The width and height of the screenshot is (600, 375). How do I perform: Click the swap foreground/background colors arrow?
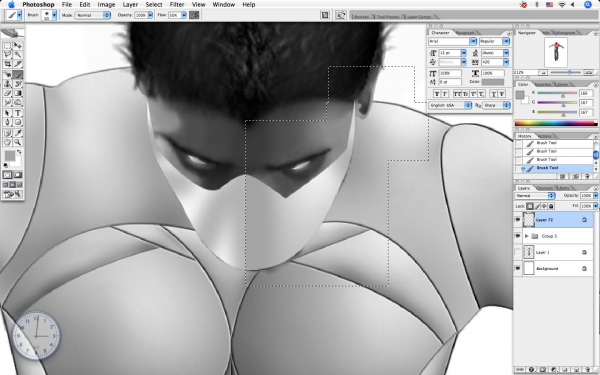click(19, 152)
